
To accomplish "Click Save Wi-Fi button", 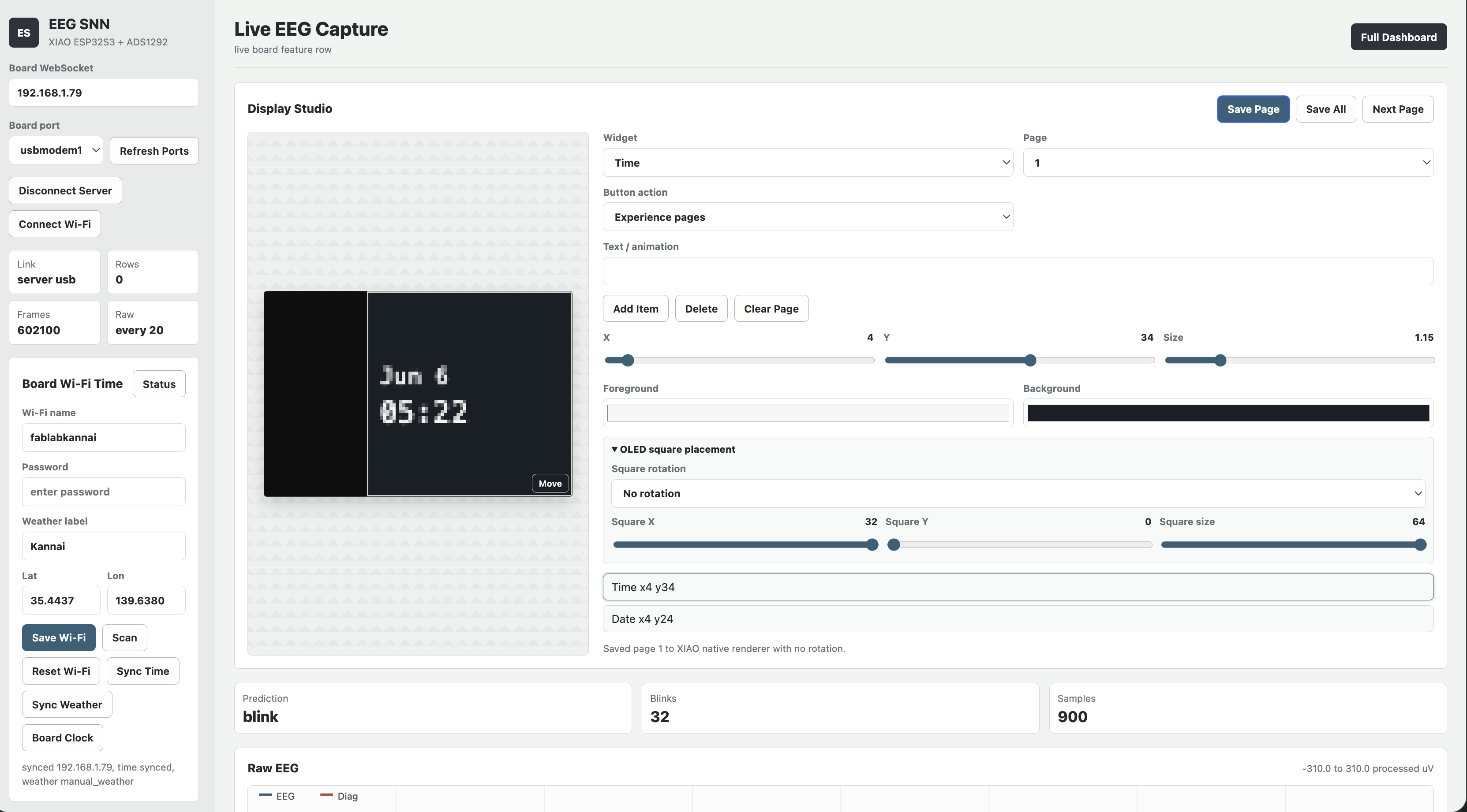I will [59, 637].
